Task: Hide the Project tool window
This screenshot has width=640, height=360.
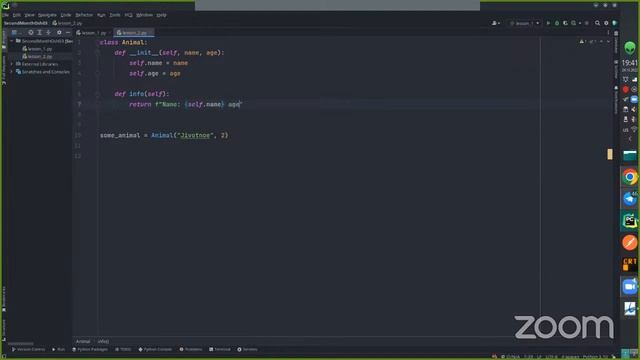Action: [68, 32]
